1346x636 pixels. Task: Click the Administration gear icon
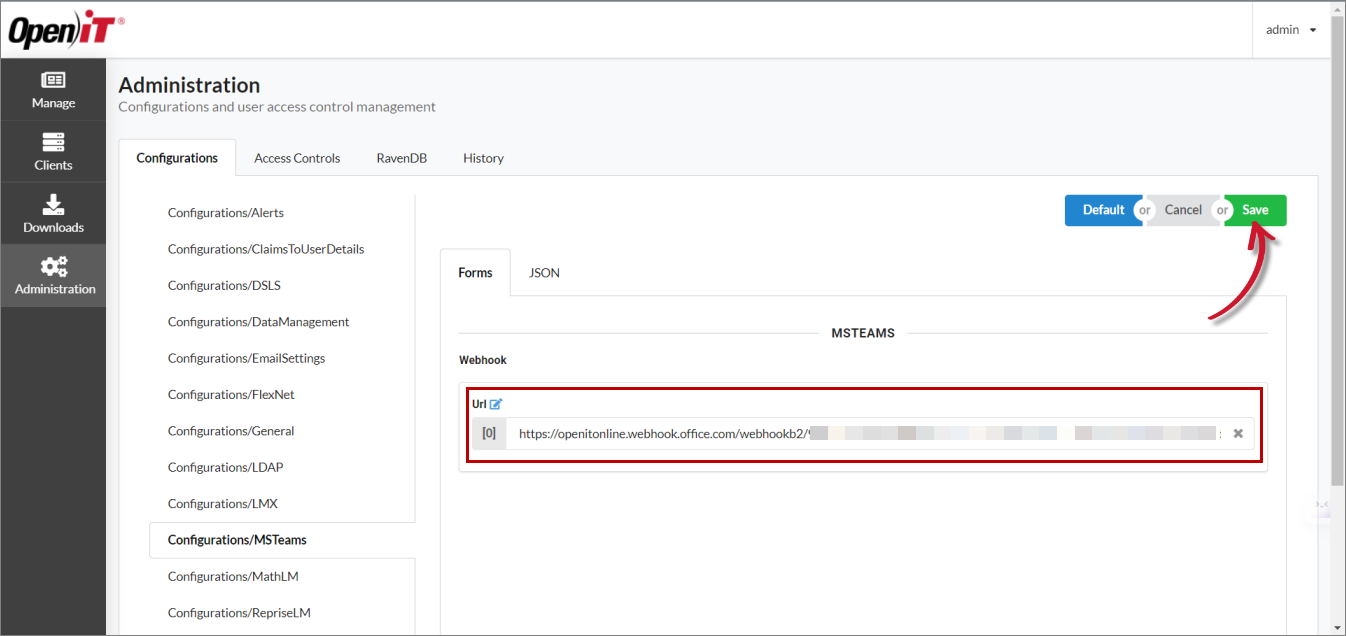click(x=52, y=274)
